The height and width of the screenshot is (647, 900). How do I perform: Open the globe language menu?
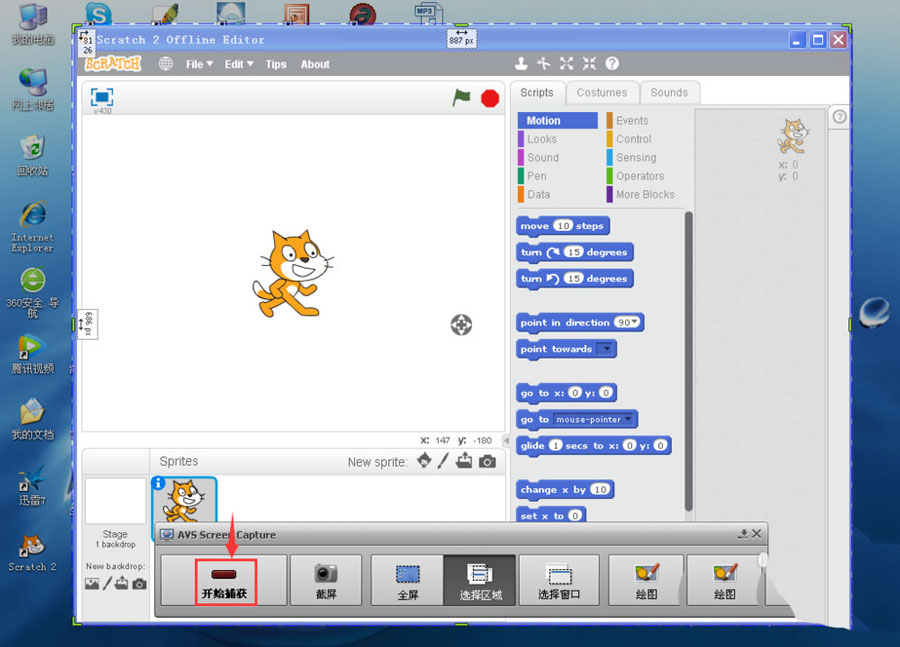[x=165, y=64]
